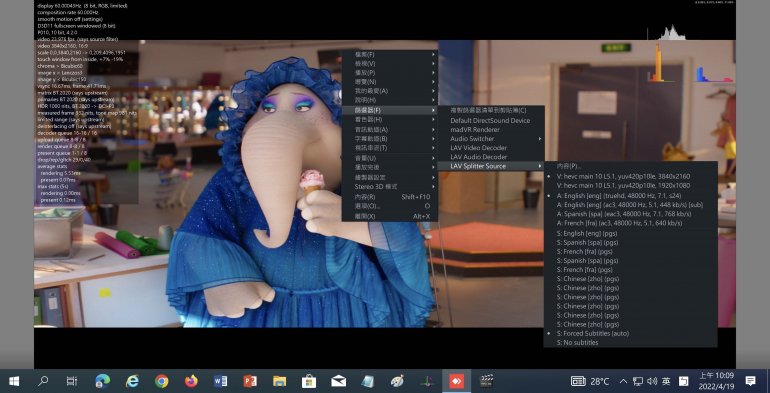Launch Google Chrome from the taskbar
The height and width of the screenshot is (393, 770).
click(161, 381)
